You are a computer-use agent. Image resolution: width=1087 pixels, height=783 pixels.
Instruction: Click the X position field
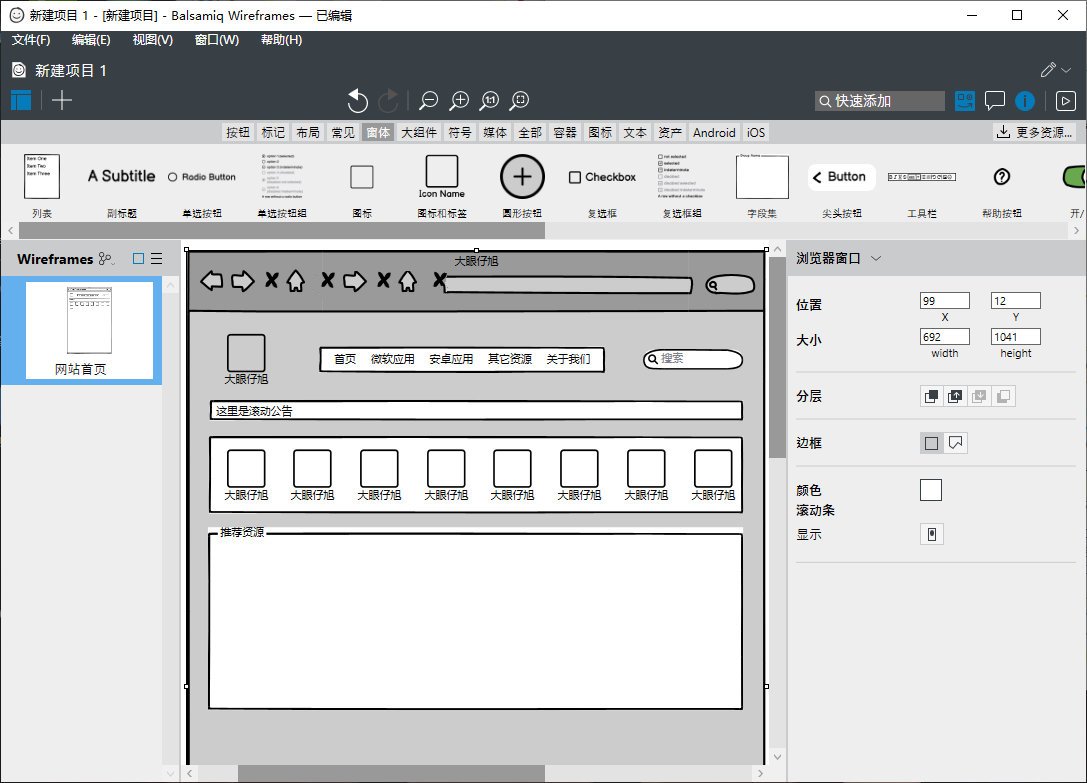click(x=945, y=300)
